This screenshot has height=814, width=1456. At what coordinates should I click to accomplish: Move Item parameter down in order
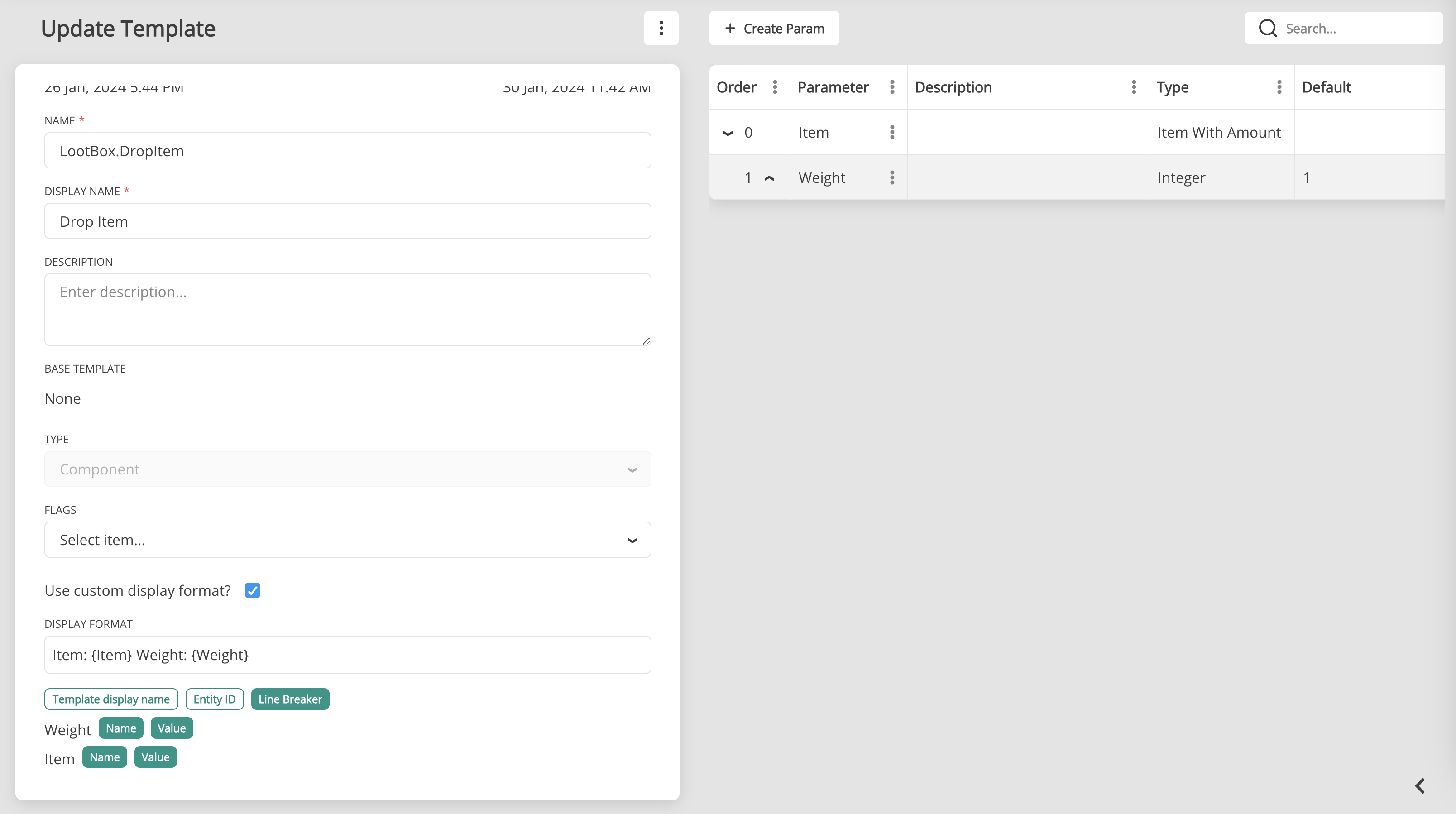pos(728,134)
